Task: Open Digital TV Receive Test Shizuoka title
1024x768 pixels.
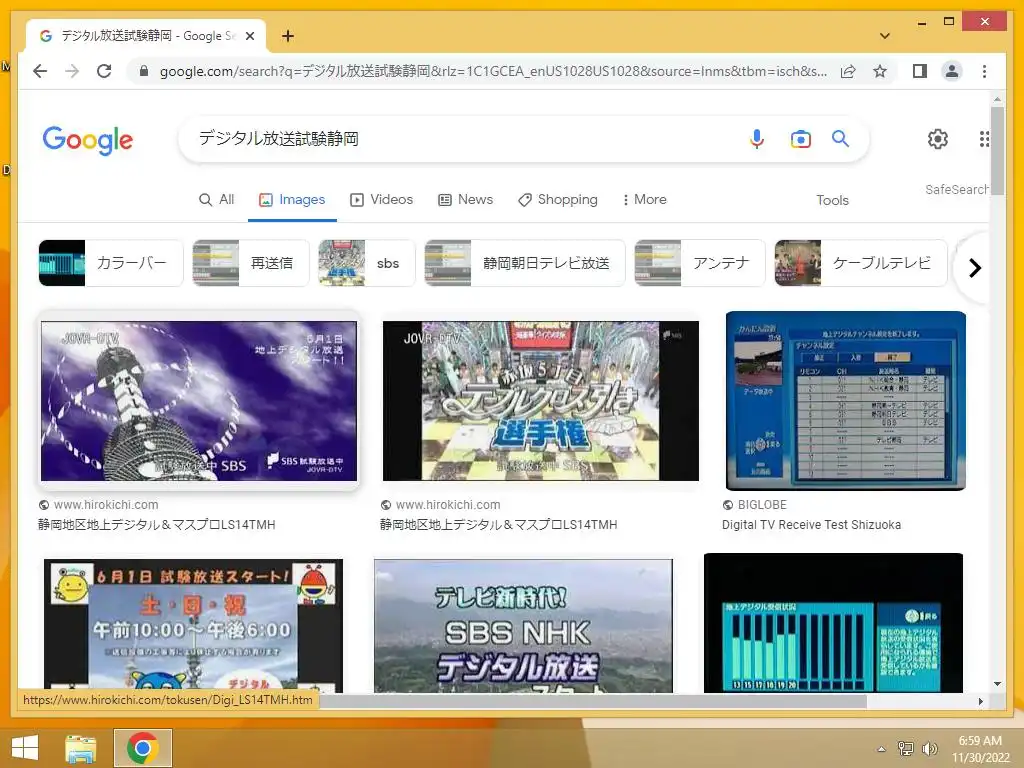Action: [x=811, y=525]
